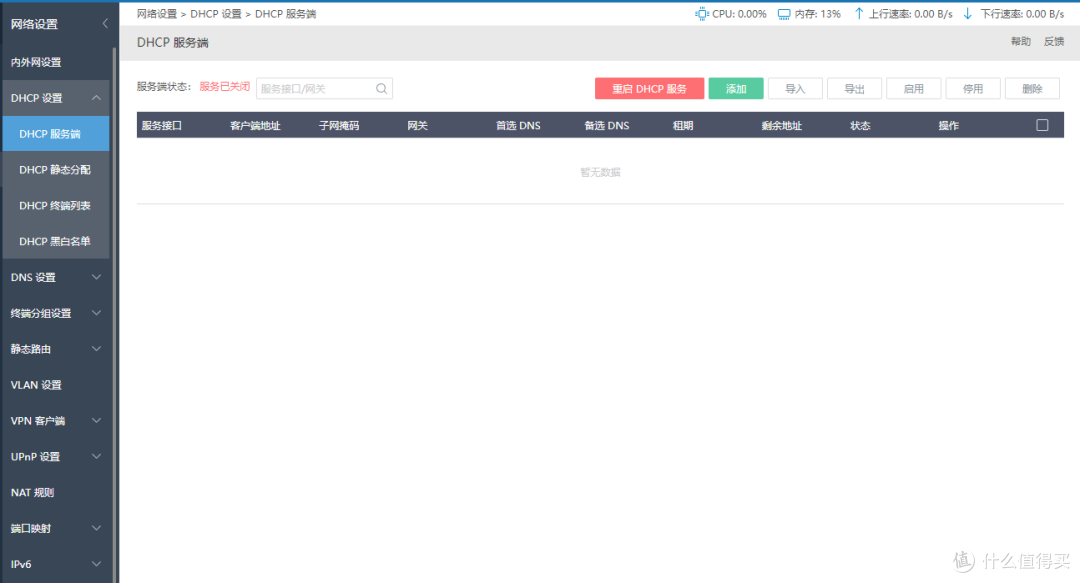The width and height of the screenshot is (1080, 583).
Task: Click the green 添加 button
Action: click(x=736, y=88)
